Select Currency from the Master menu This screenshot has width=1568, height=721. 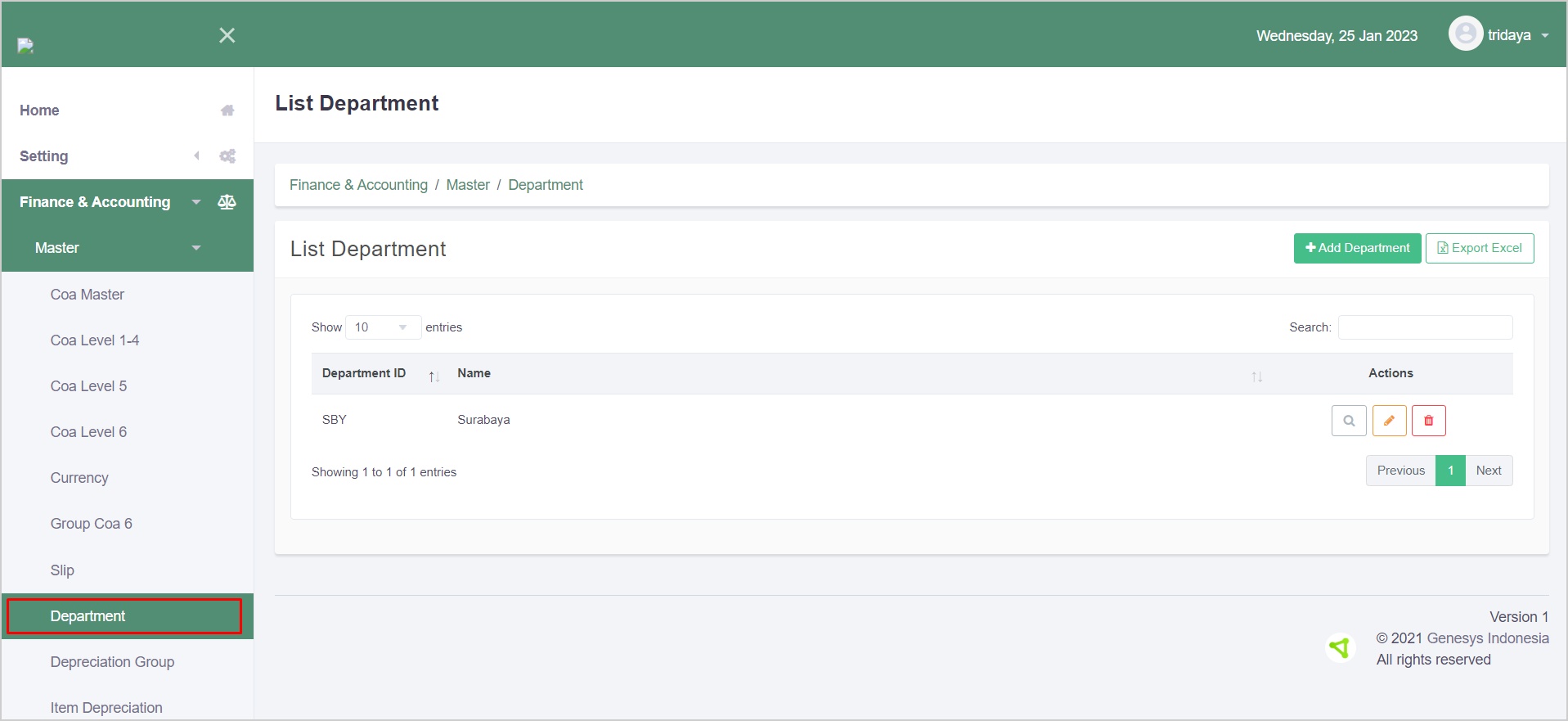click(79, 478)
